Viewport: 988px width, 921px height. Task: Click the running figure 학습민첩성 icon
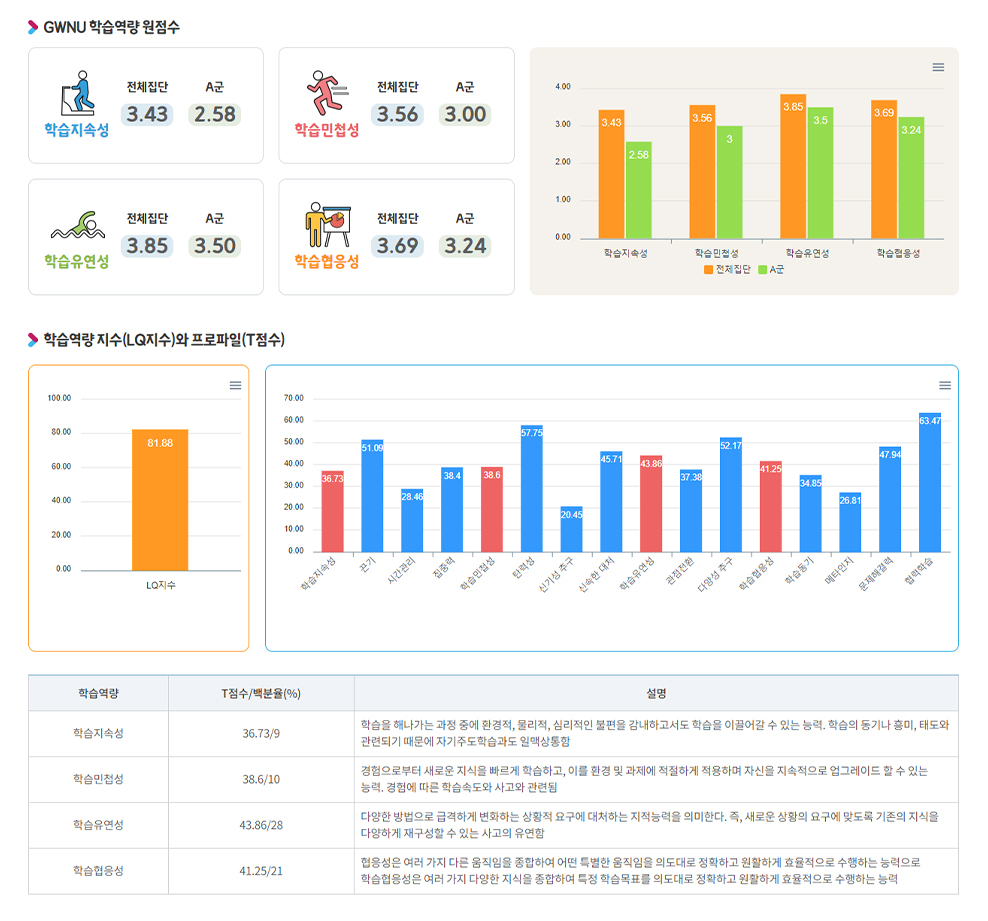click(x=326, y=94)
